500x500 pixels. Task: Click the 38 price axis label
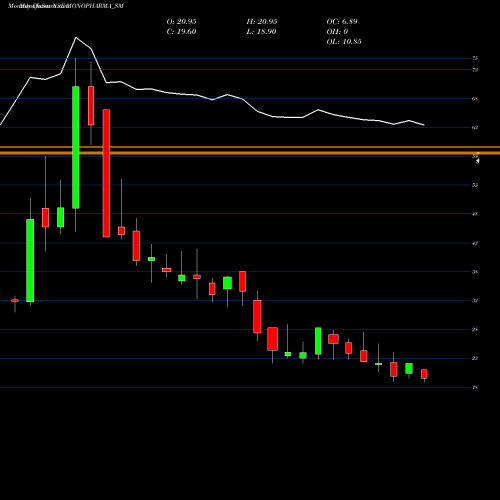pos(475,272)
